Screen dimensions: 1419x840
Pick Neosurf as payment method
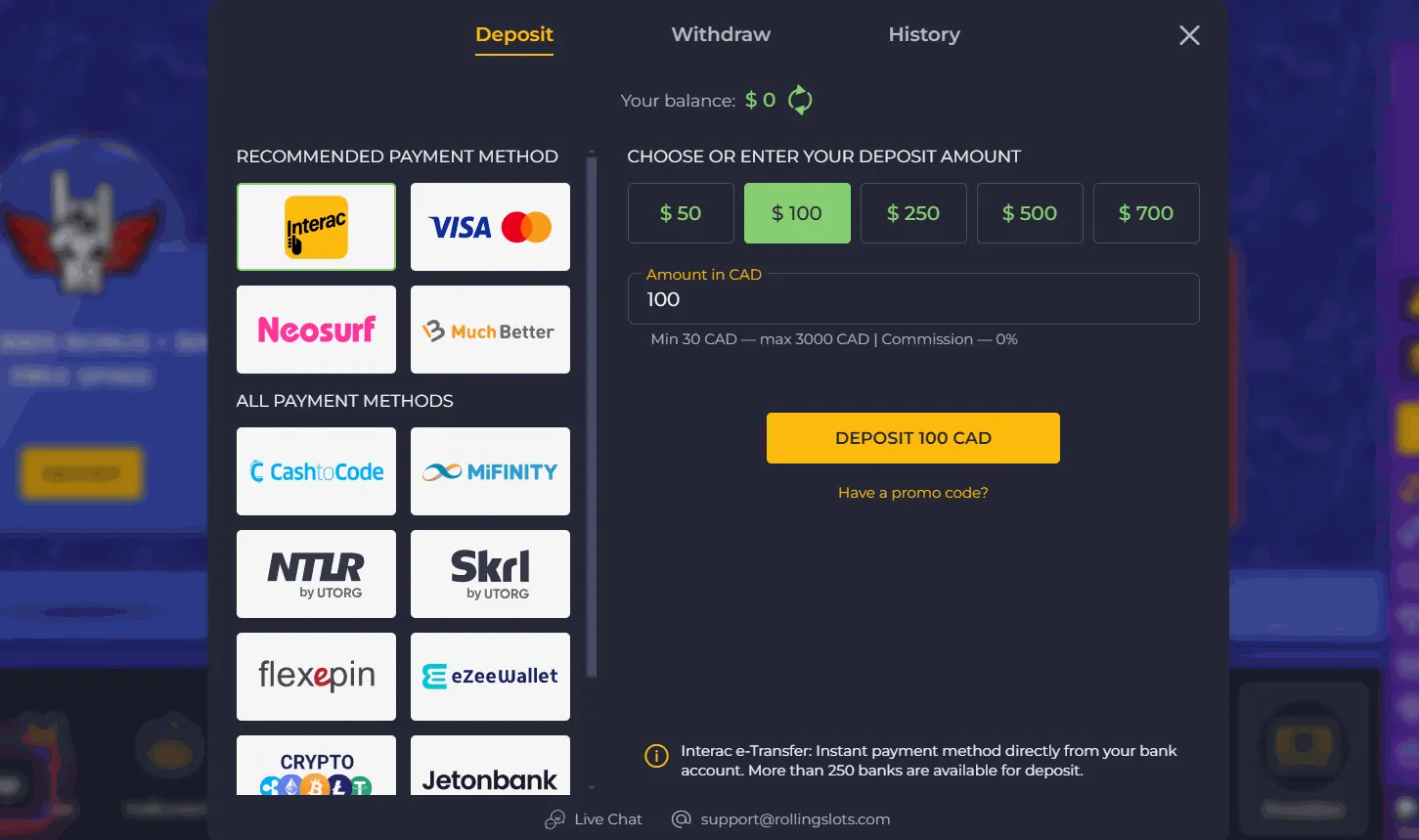click(316, 330)
